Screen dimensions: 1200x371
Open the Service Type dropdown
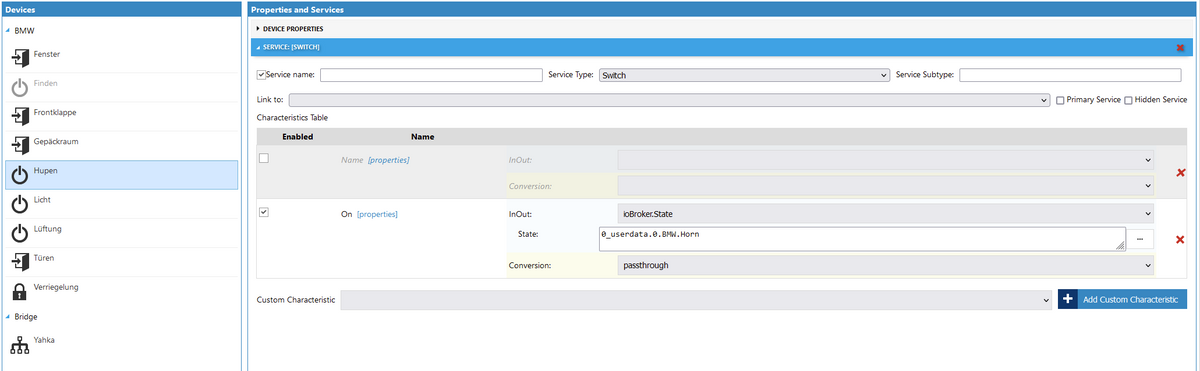click(744, 75)
